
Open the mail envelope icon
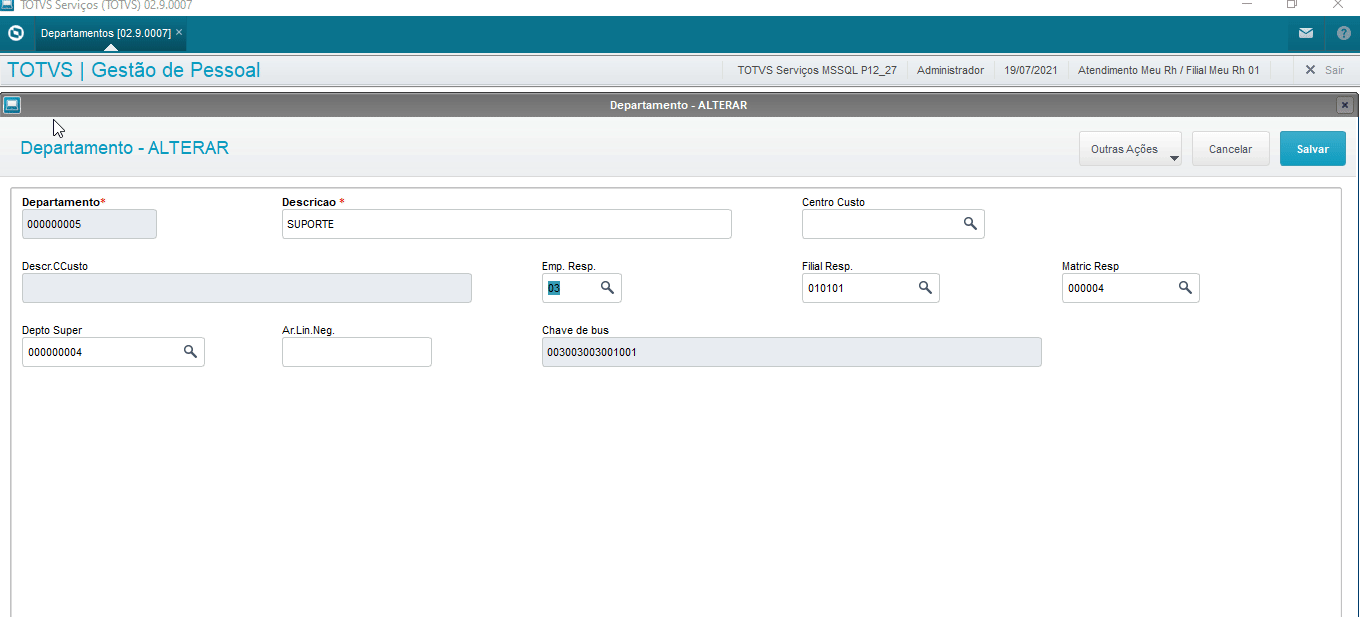pyautogui.click(x=1306, y=33)
